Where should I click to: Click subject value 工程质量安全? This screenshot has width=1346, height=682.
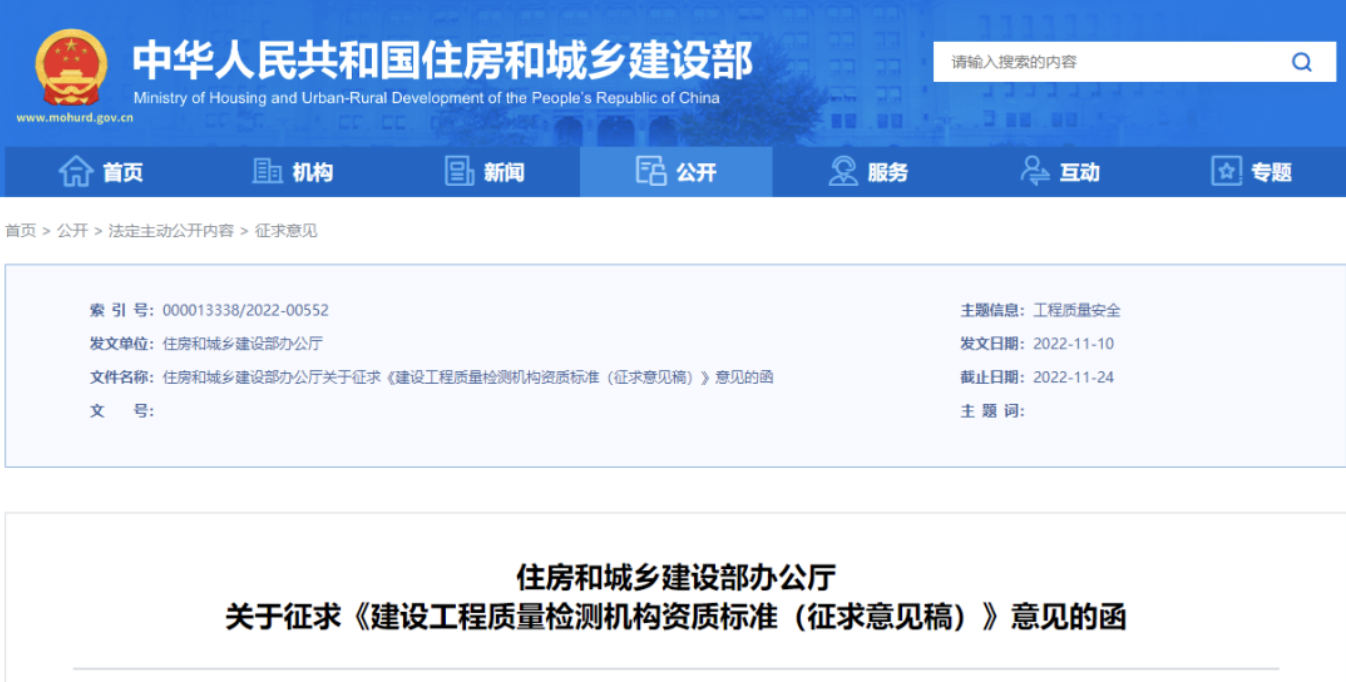[1077, 311]
